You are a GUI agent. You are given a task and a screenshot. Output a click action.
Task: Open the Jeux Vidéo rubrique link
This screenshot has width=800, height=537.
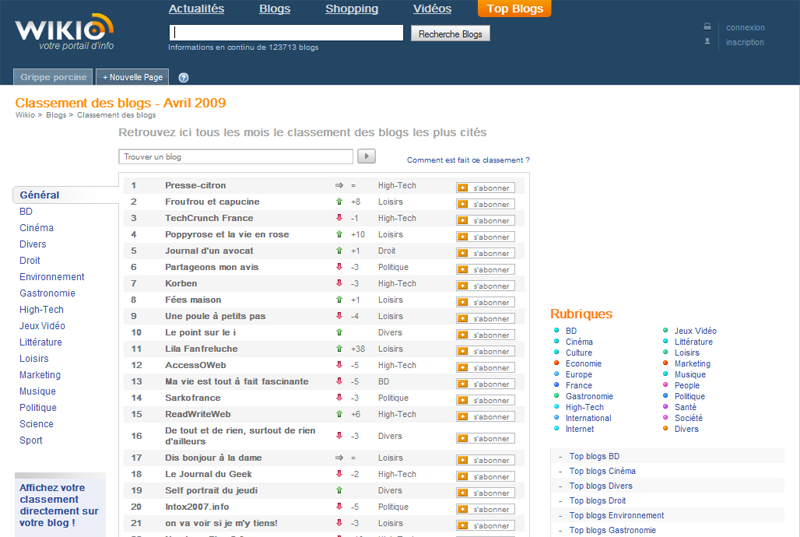point(695,331)
